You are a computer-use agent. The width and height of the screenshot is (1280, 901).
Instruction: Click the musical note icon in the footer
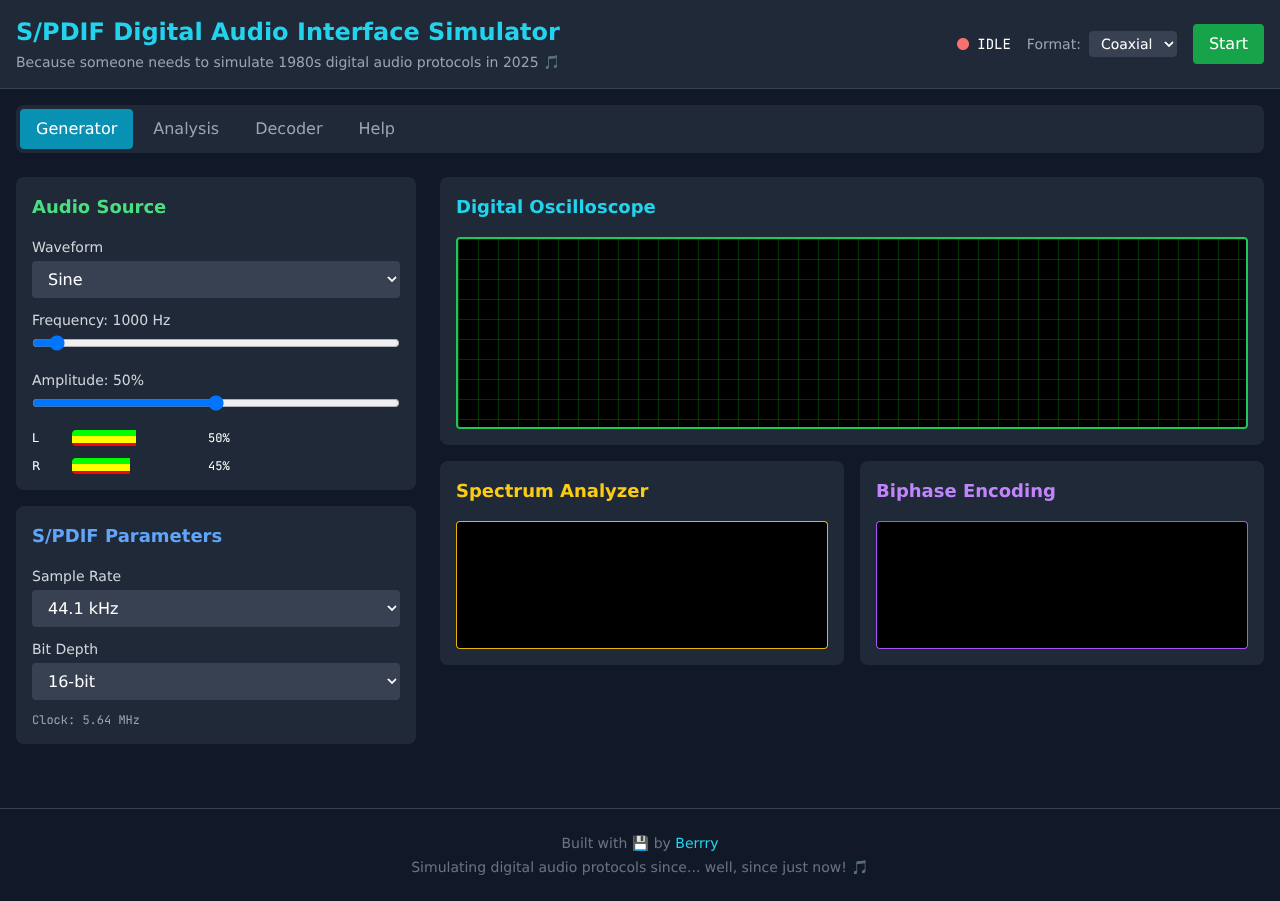click(860, 867)
